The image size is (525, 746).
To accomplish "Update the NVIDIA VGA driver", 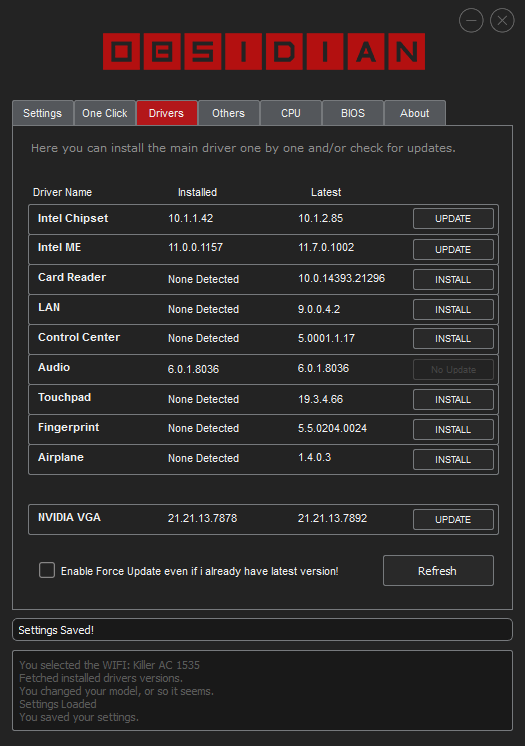I will tap(453, 520).
